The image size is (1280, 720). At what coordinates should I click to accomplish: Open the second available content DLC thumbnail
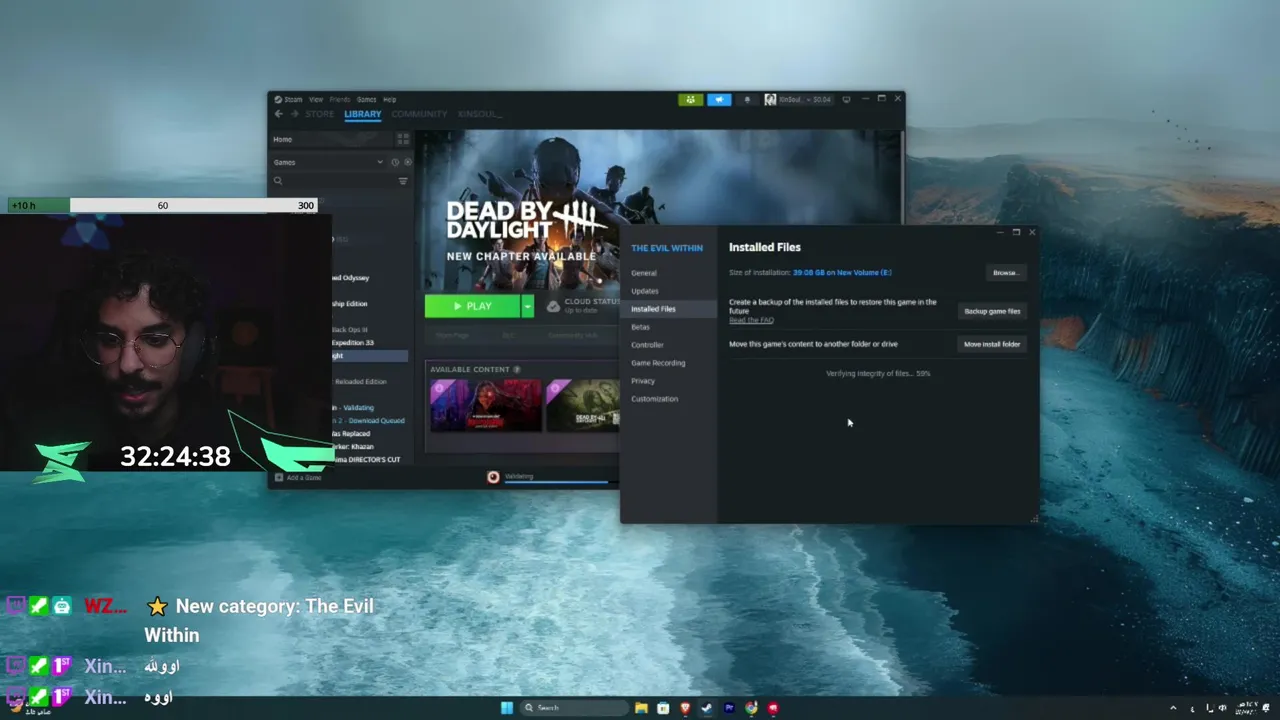(x=583, y=405)
